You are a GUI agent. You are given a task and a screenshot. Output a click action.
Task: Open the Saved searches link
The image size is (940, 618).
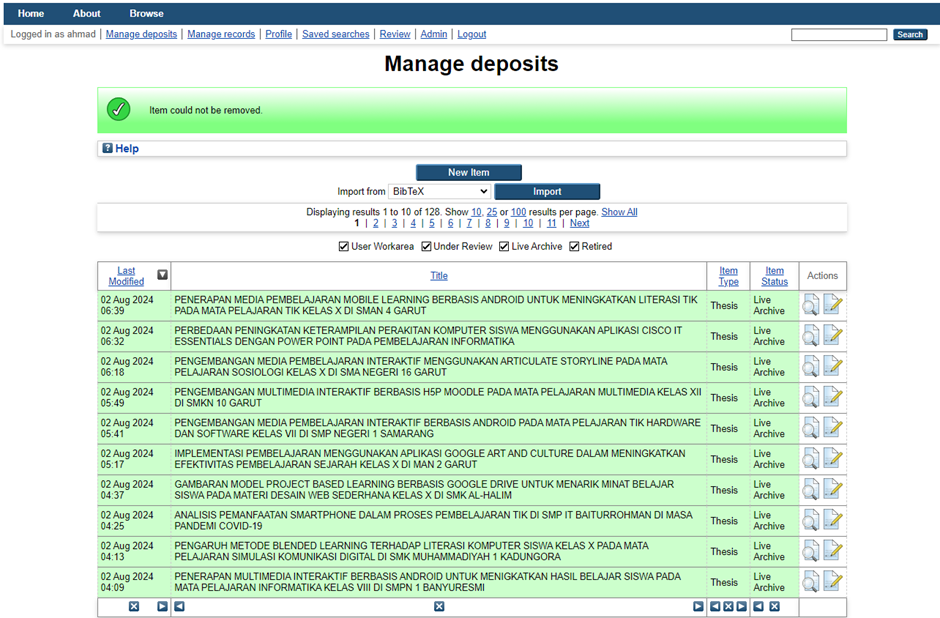[335, 34]
